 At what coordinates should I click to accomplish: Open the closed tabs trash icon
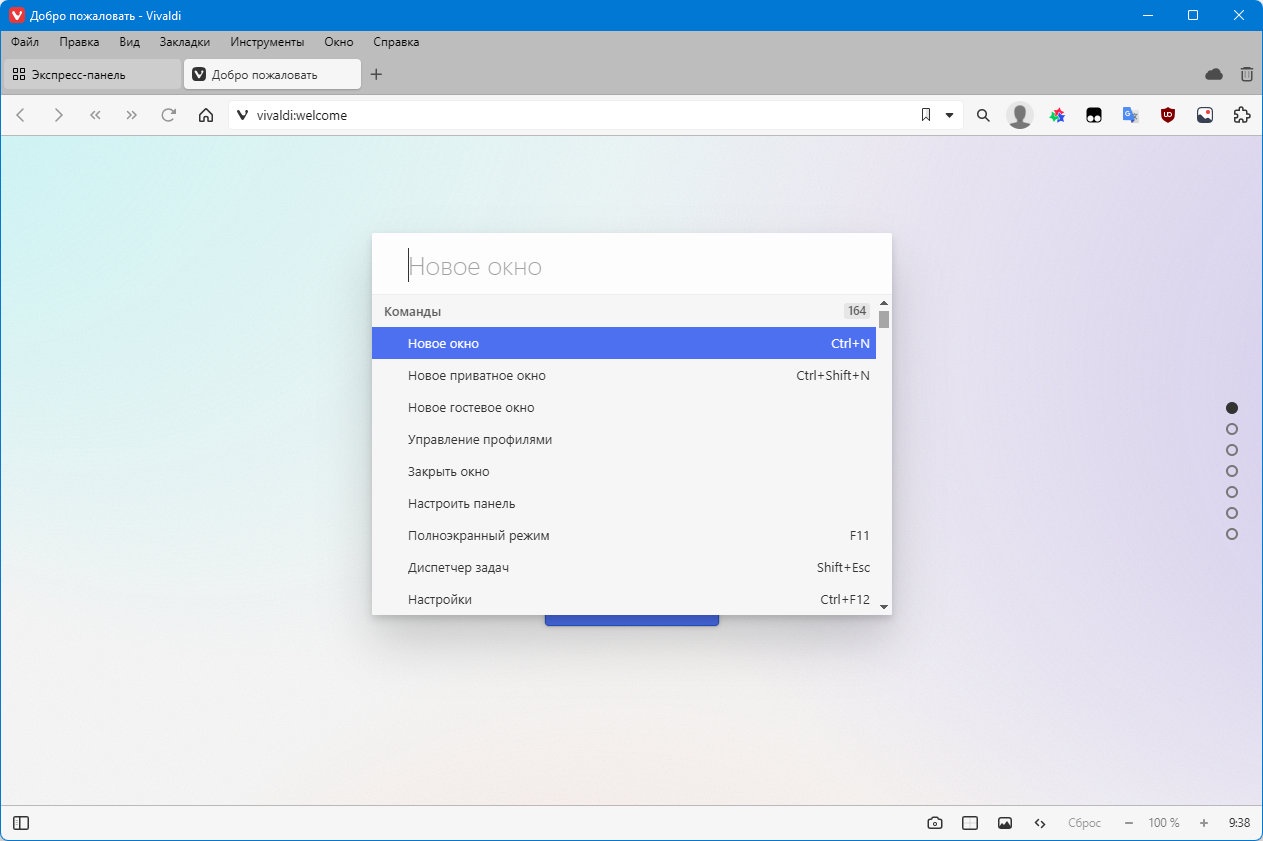(x=1246, y=74)
